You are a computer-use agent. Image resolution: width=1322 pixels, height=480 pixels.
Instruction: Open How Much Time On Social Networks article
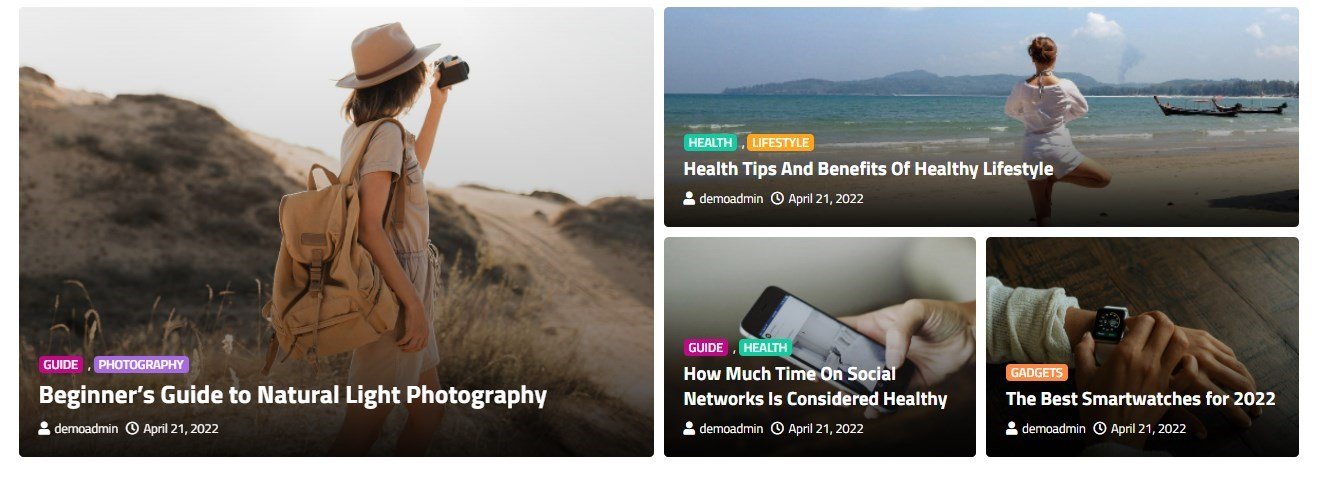(x=815, y=386)
